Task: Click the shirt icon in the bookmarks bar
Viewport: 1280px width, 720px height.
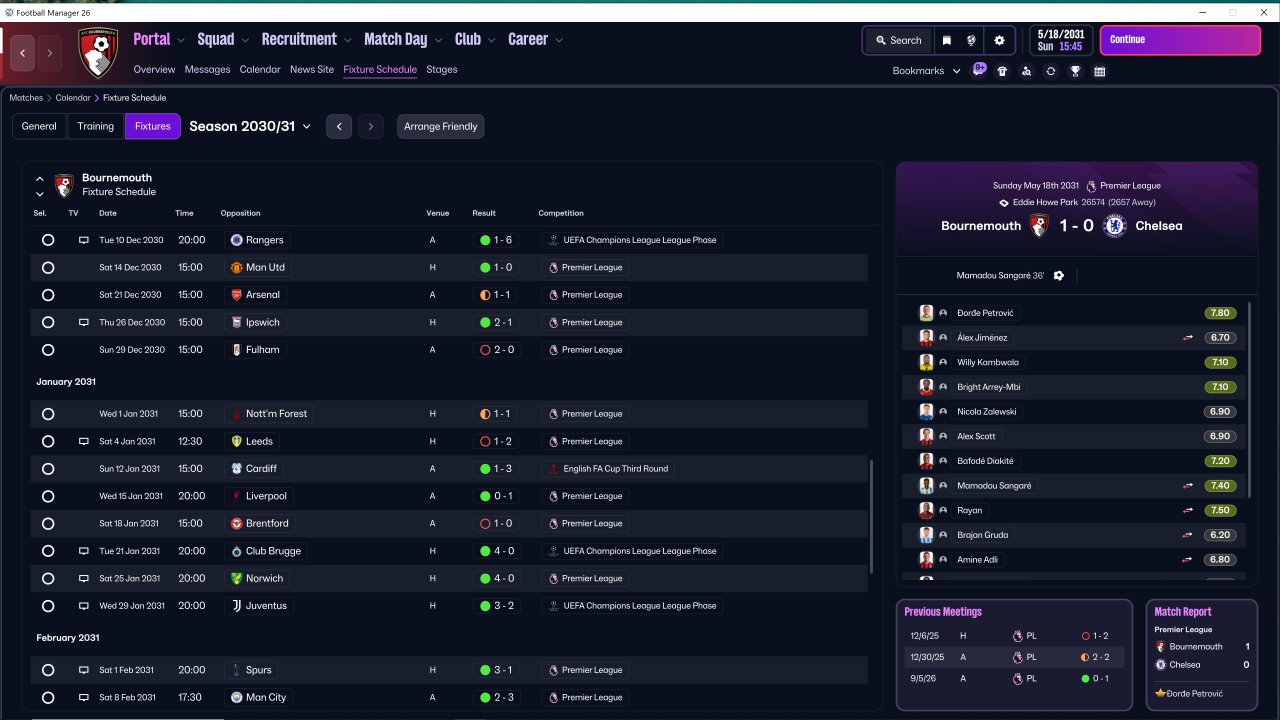Action: point(1002,71)
